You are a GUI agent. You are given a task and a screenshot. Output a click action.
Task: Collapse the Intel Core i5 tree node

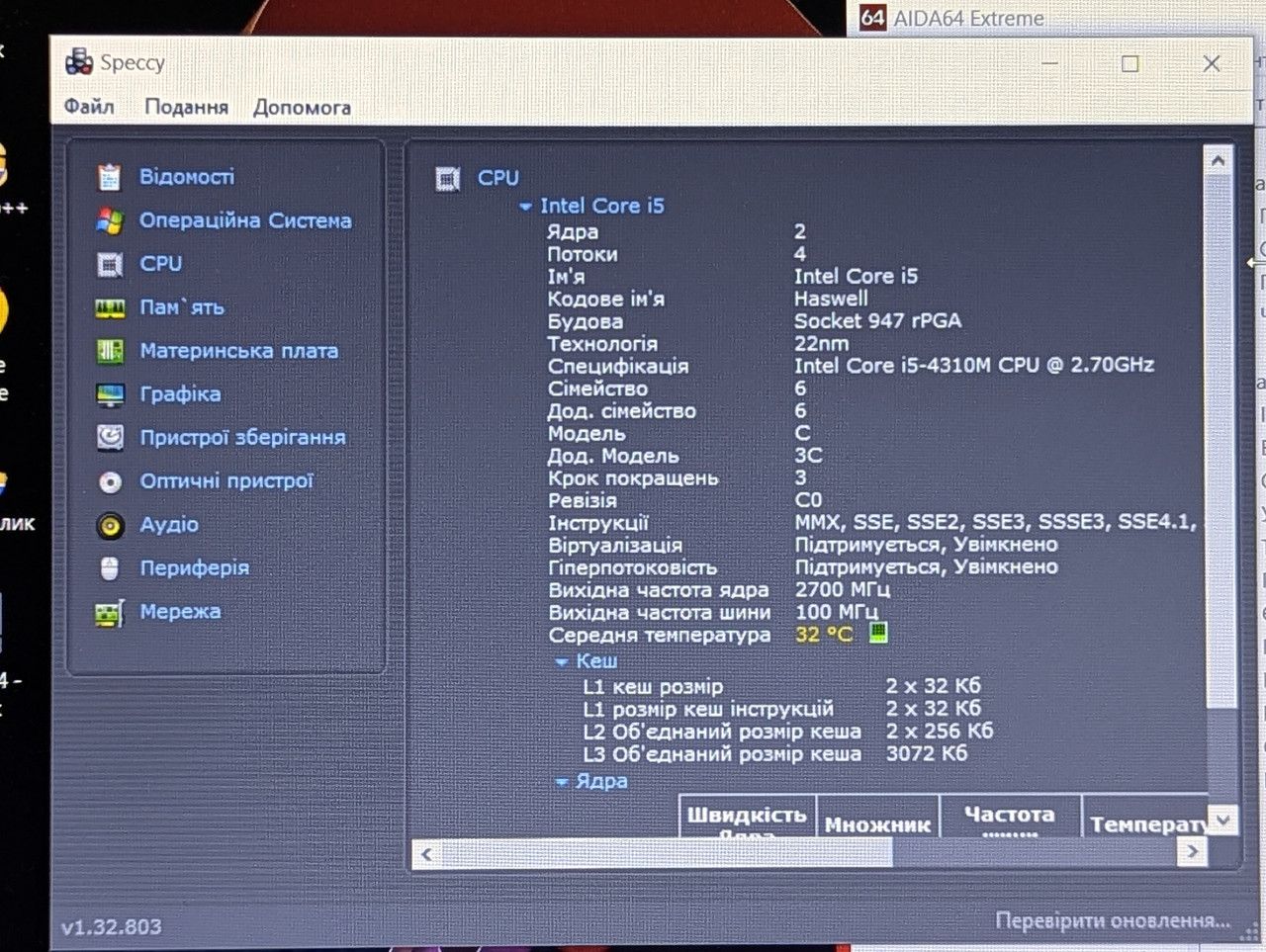tap(525, 207)
